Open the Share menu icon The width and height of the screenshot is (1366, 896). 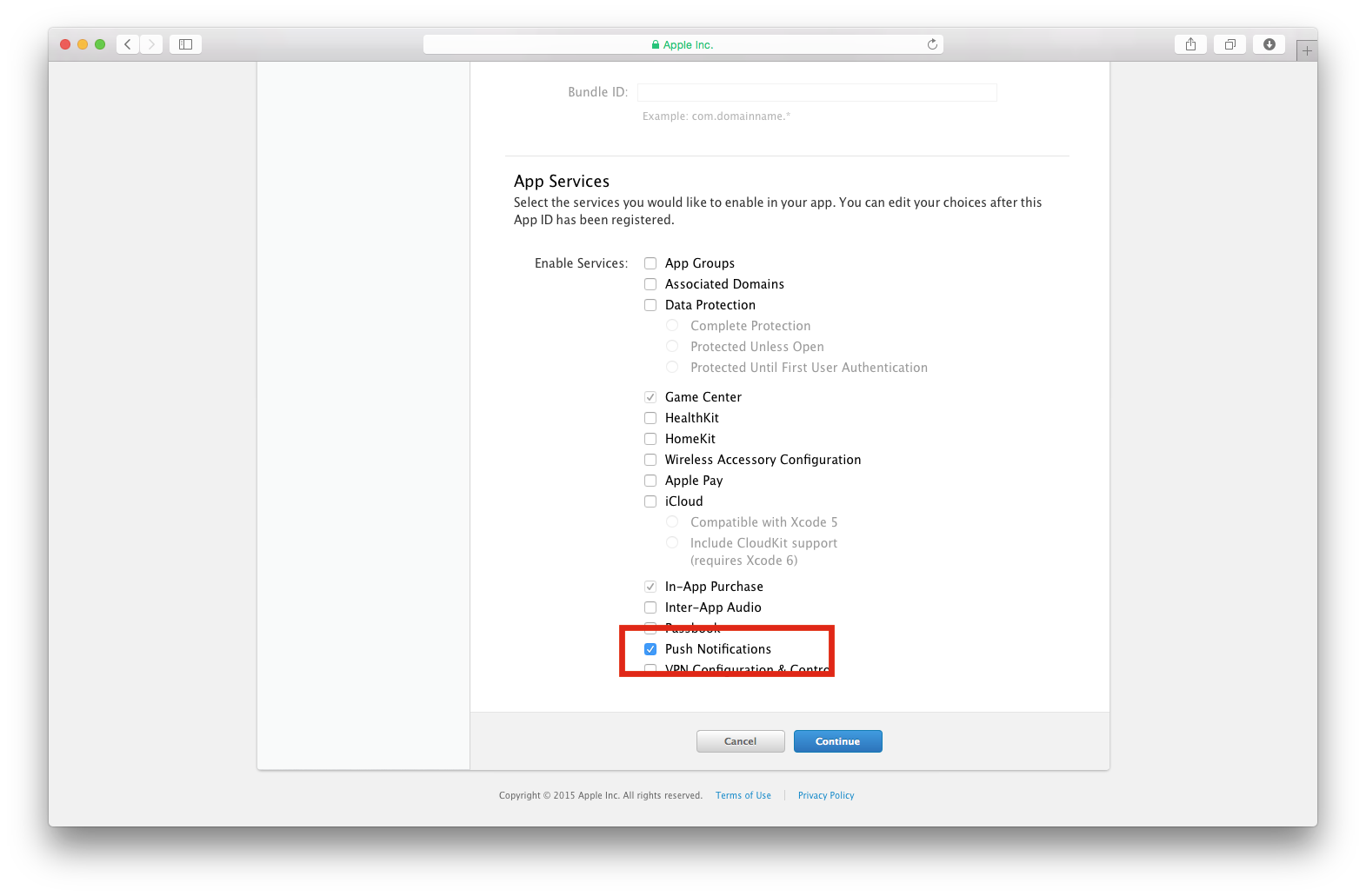tap(1190, 44)
